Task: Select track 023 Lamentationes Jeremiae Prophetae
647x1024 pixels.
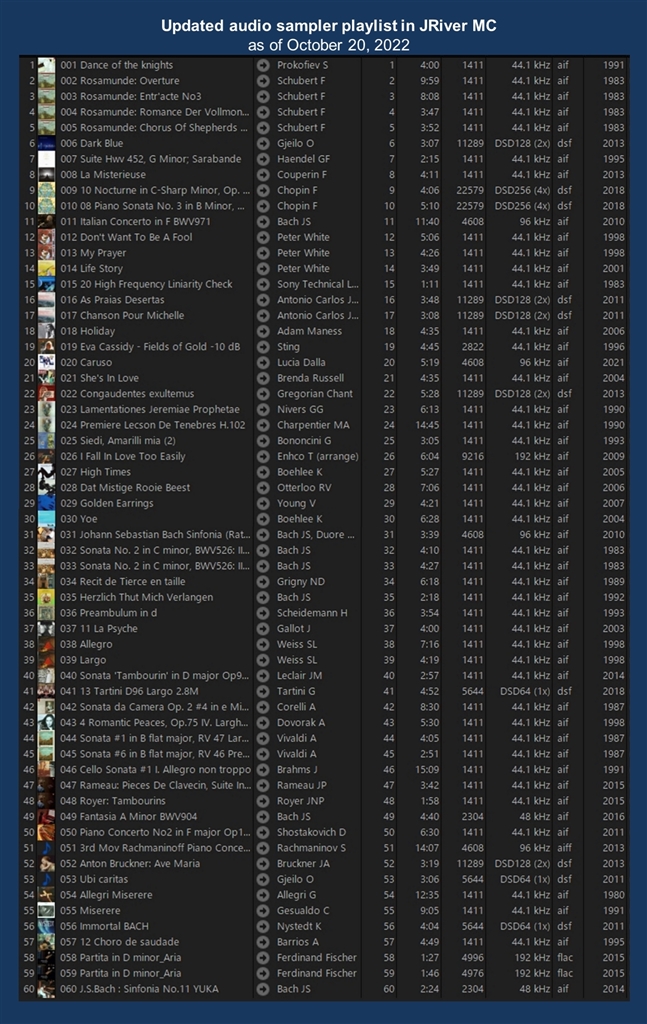Action: point(150,409)
